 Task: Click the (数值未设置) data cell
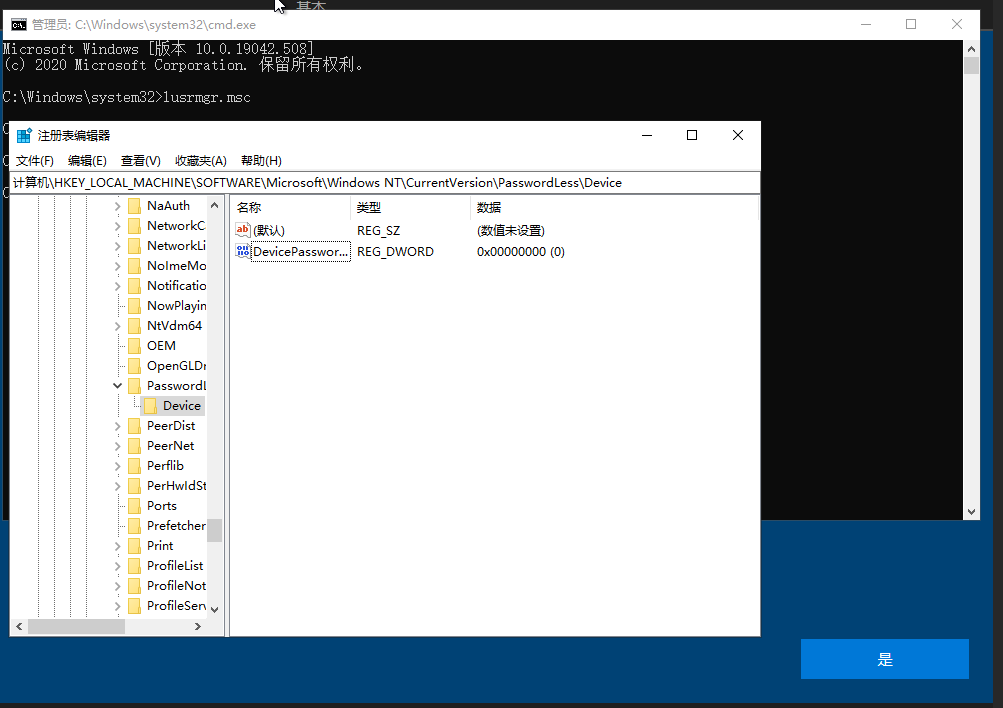[510, 231]
